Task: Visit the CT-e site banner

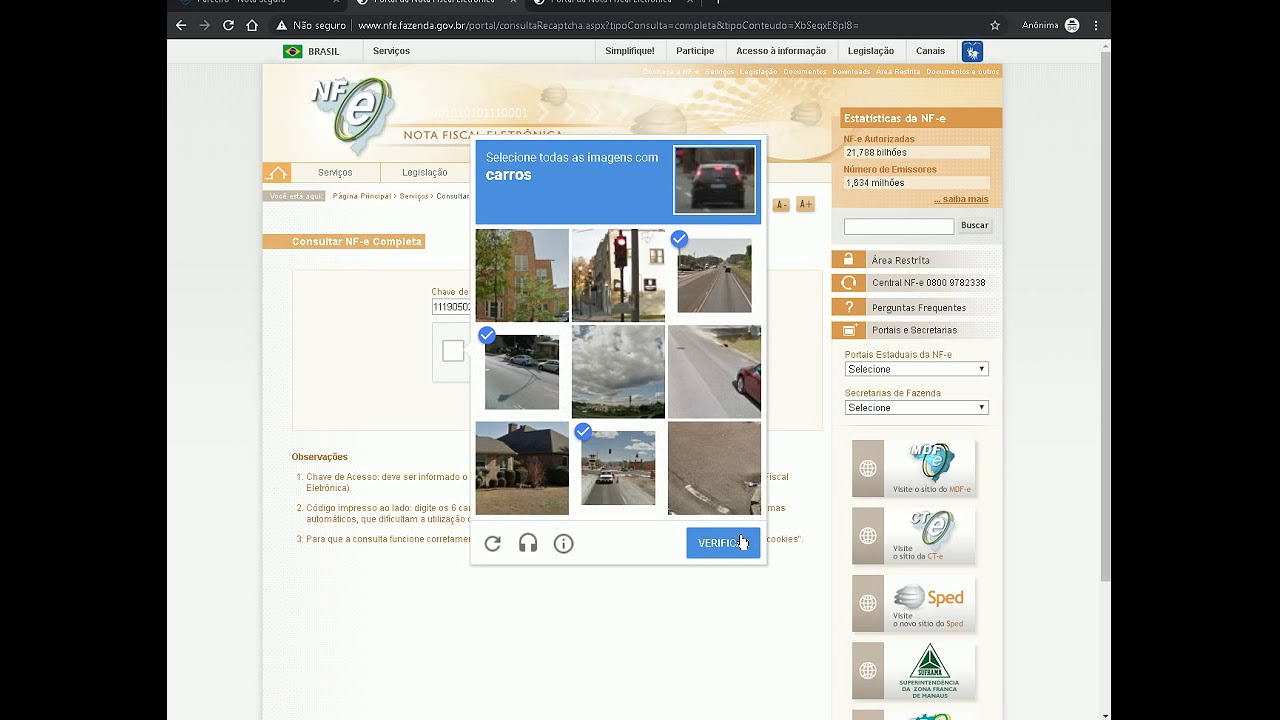Action: (x=914, y=536)
